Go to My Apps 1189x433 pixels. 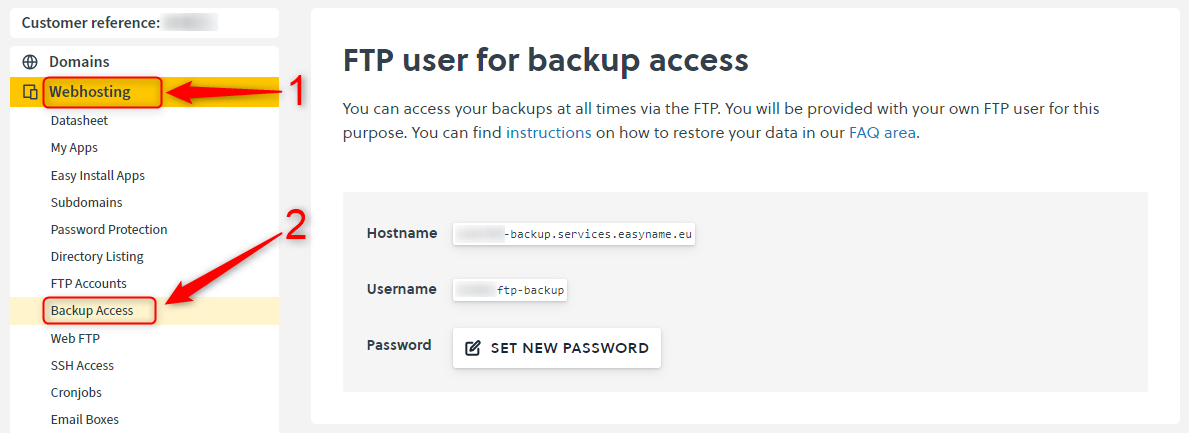pos(74,147)
